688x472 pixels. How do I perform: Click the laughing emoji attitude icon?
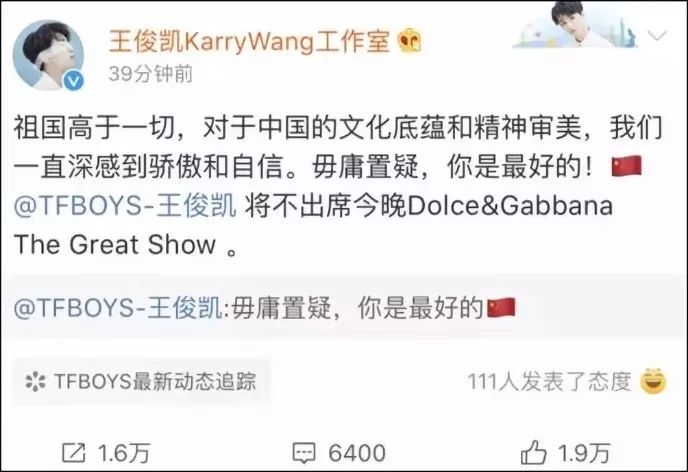tap(653, 381)
